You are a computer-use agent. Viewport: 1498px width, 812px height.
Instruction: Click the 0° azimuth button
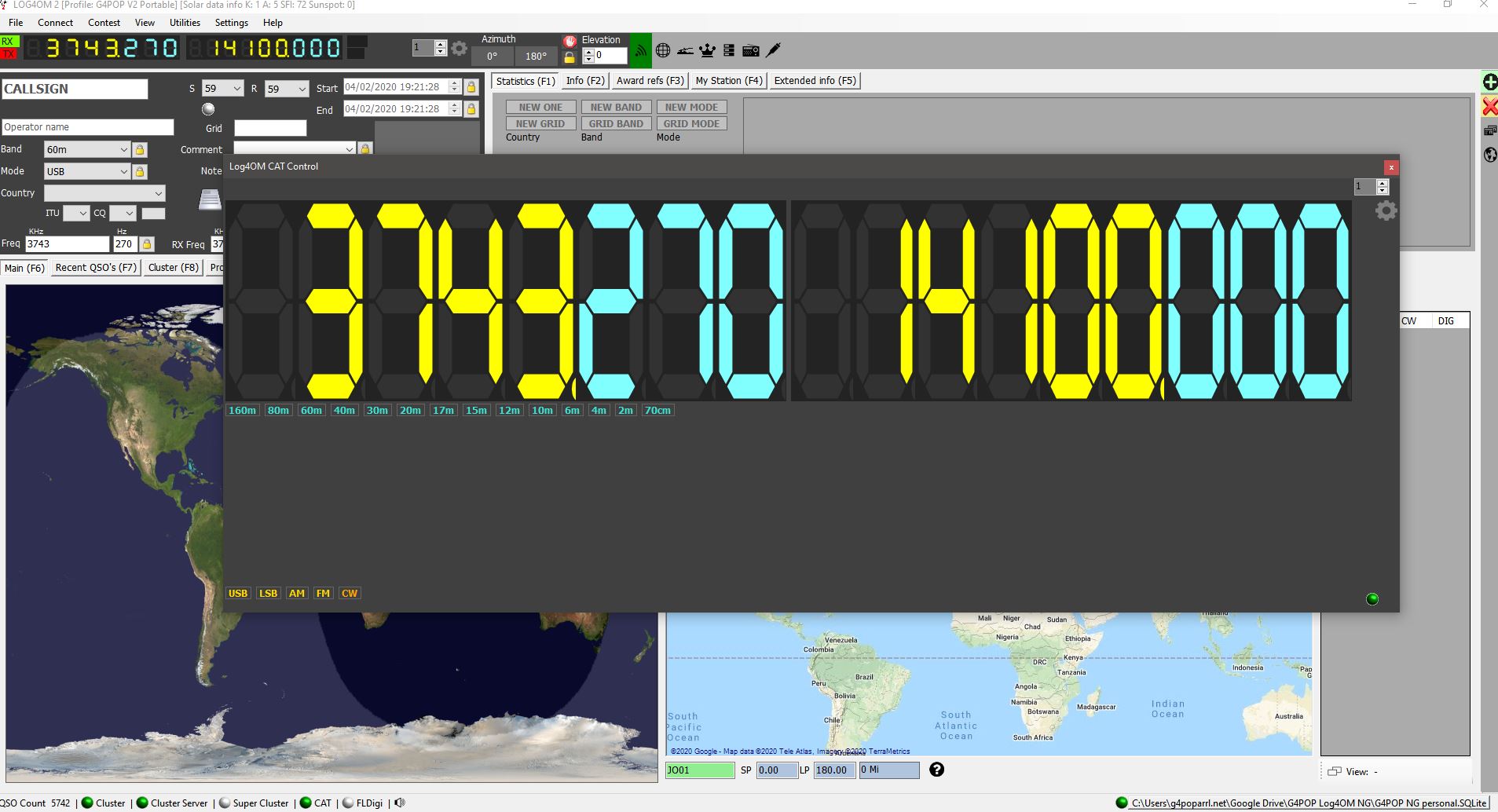[x=492, y=56]
